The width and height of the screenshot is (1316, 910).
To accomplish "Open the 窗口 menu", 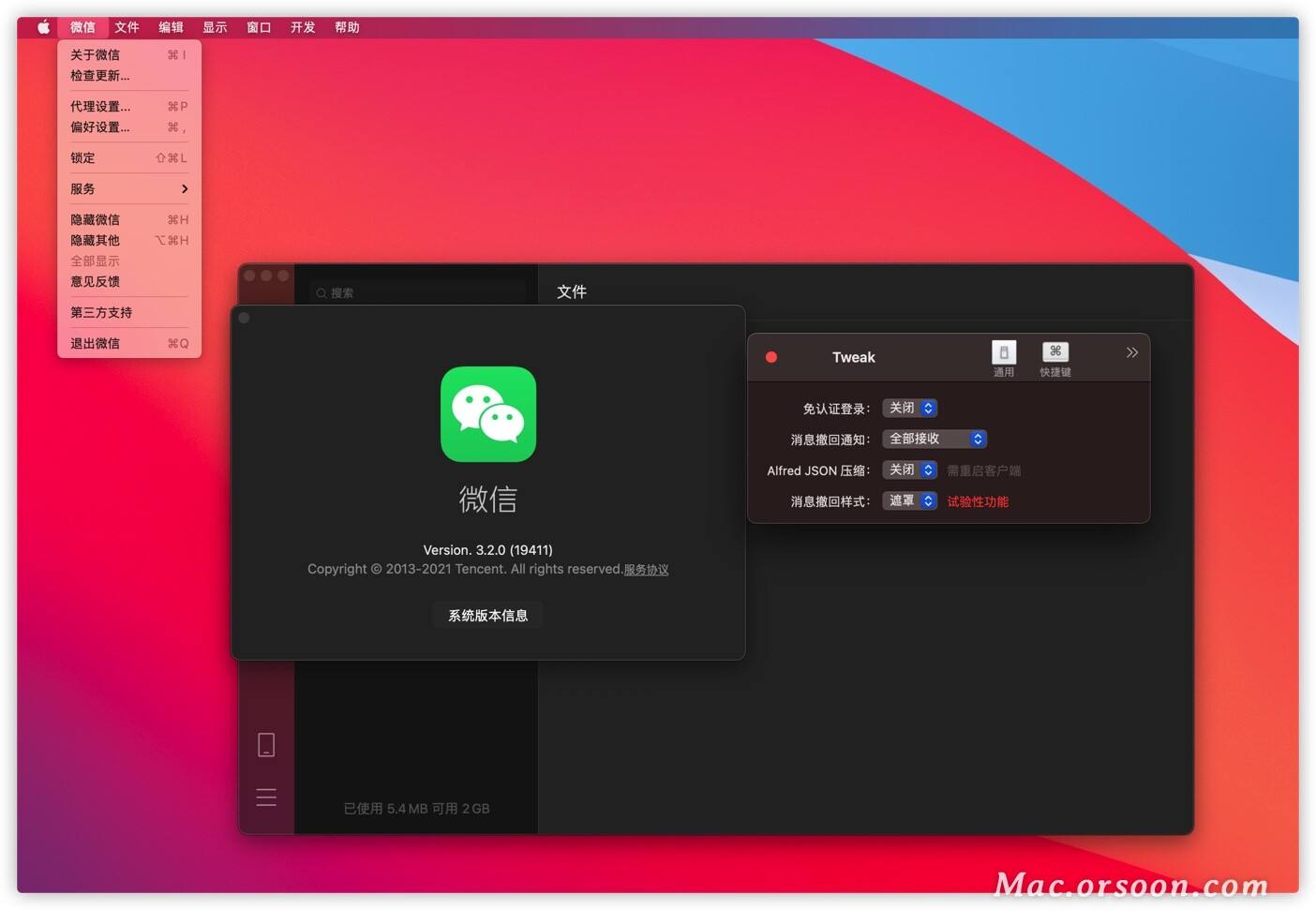I will 259,27.
